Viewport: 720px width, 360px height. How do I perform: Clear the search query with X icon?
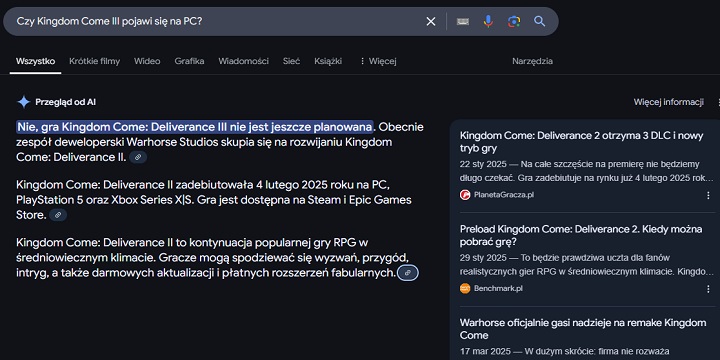(x=431, y=22)
